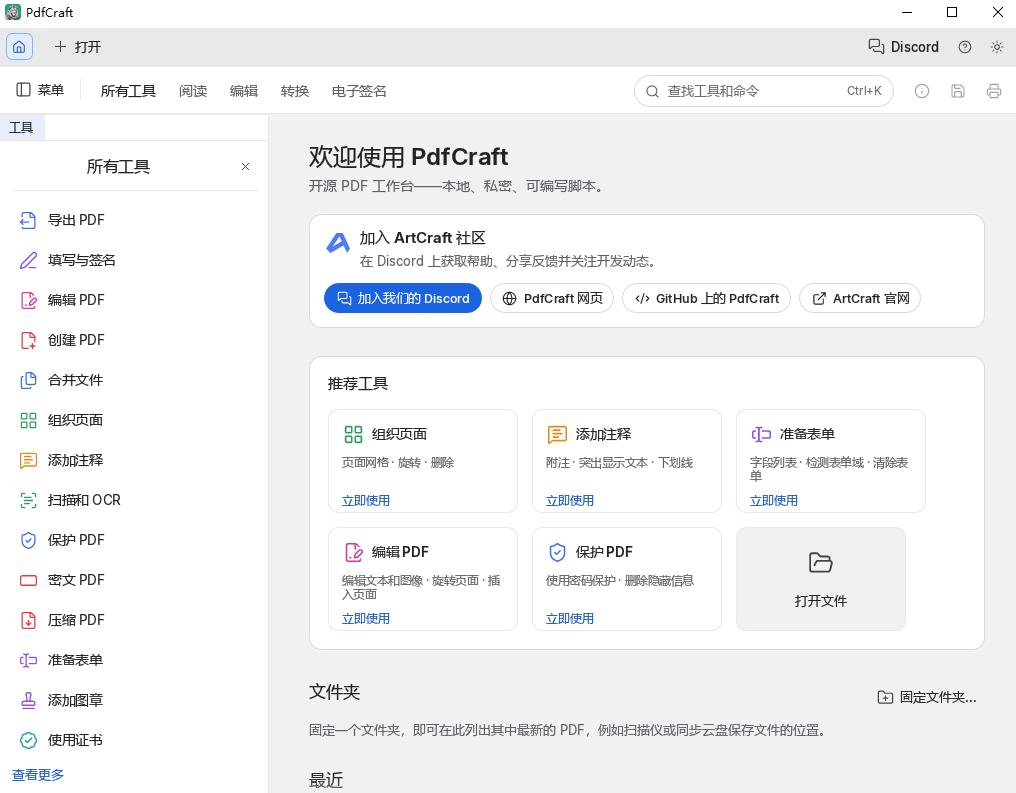Click the 固定文件夹… button
The height and width of the screenshot is (793, 1016).
point(927,697)
